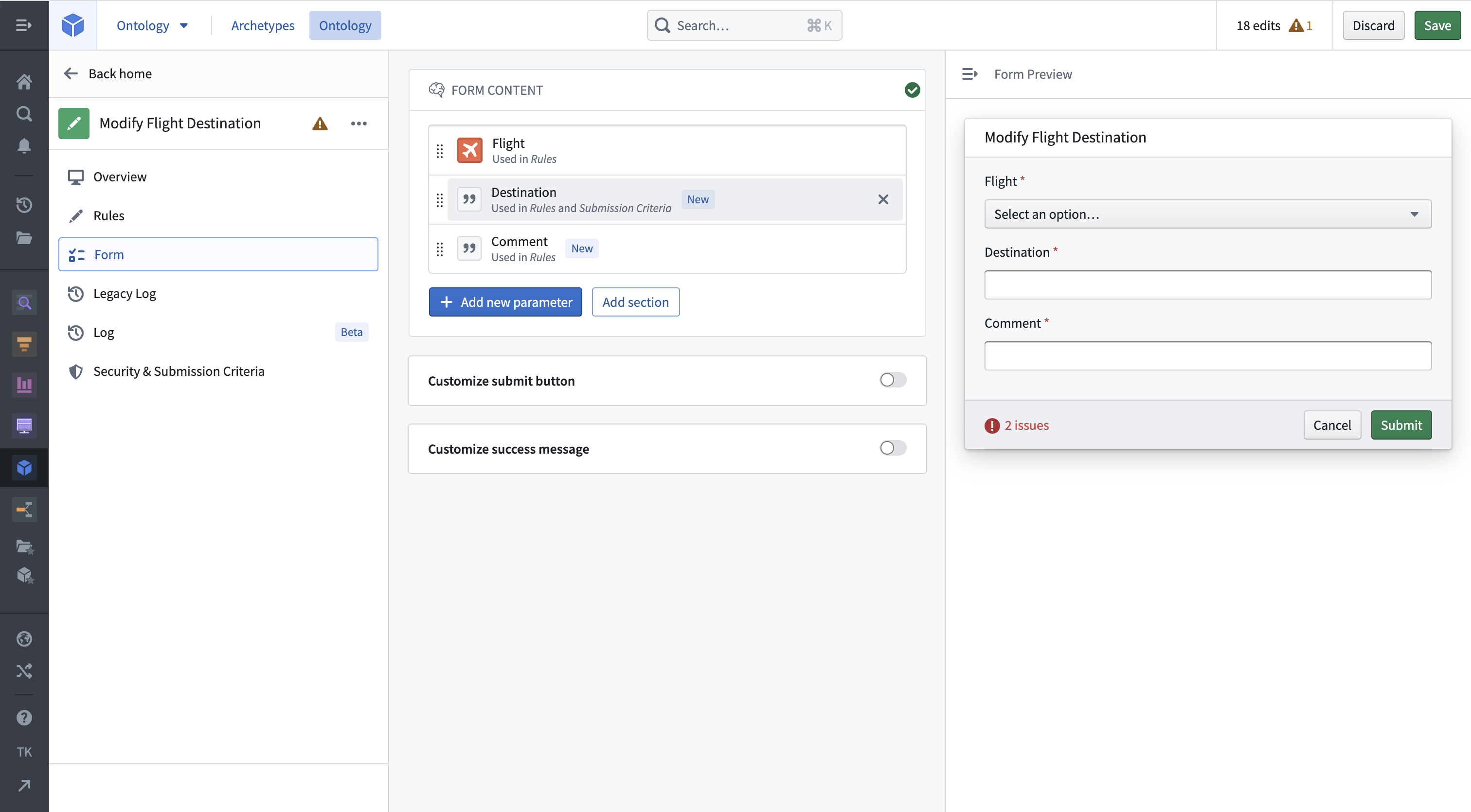Open the Log beta section

[x=218, y=332]
